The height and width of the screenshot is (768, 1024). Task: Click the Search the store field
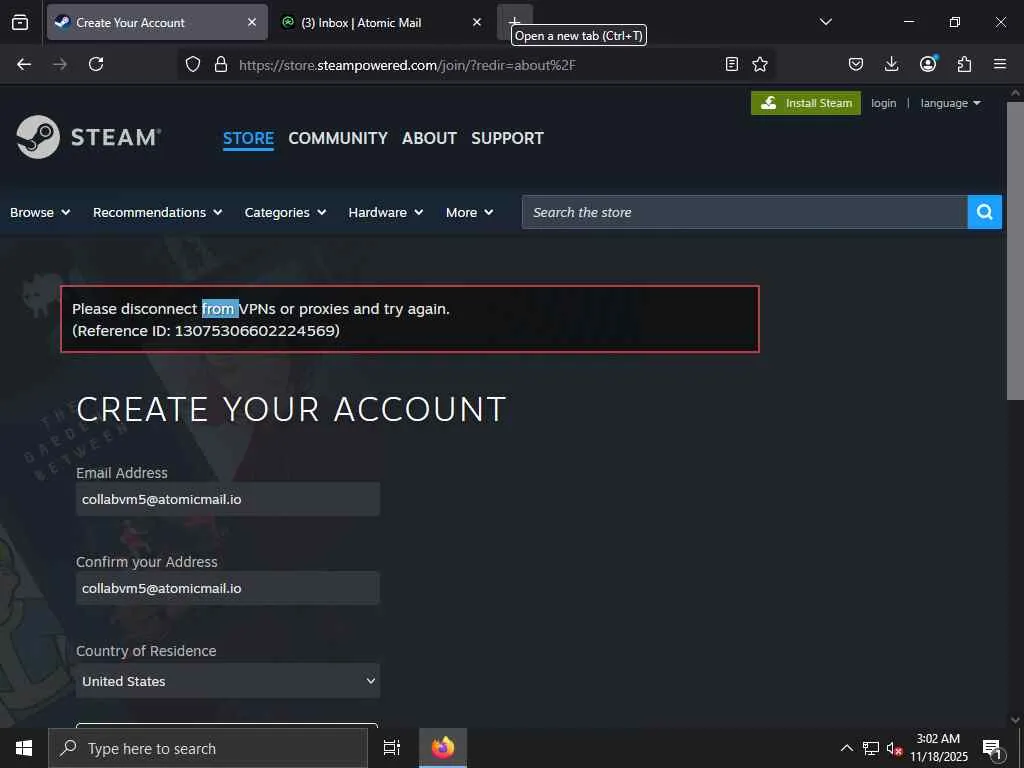pyautogui.click(x=744, y=212)
